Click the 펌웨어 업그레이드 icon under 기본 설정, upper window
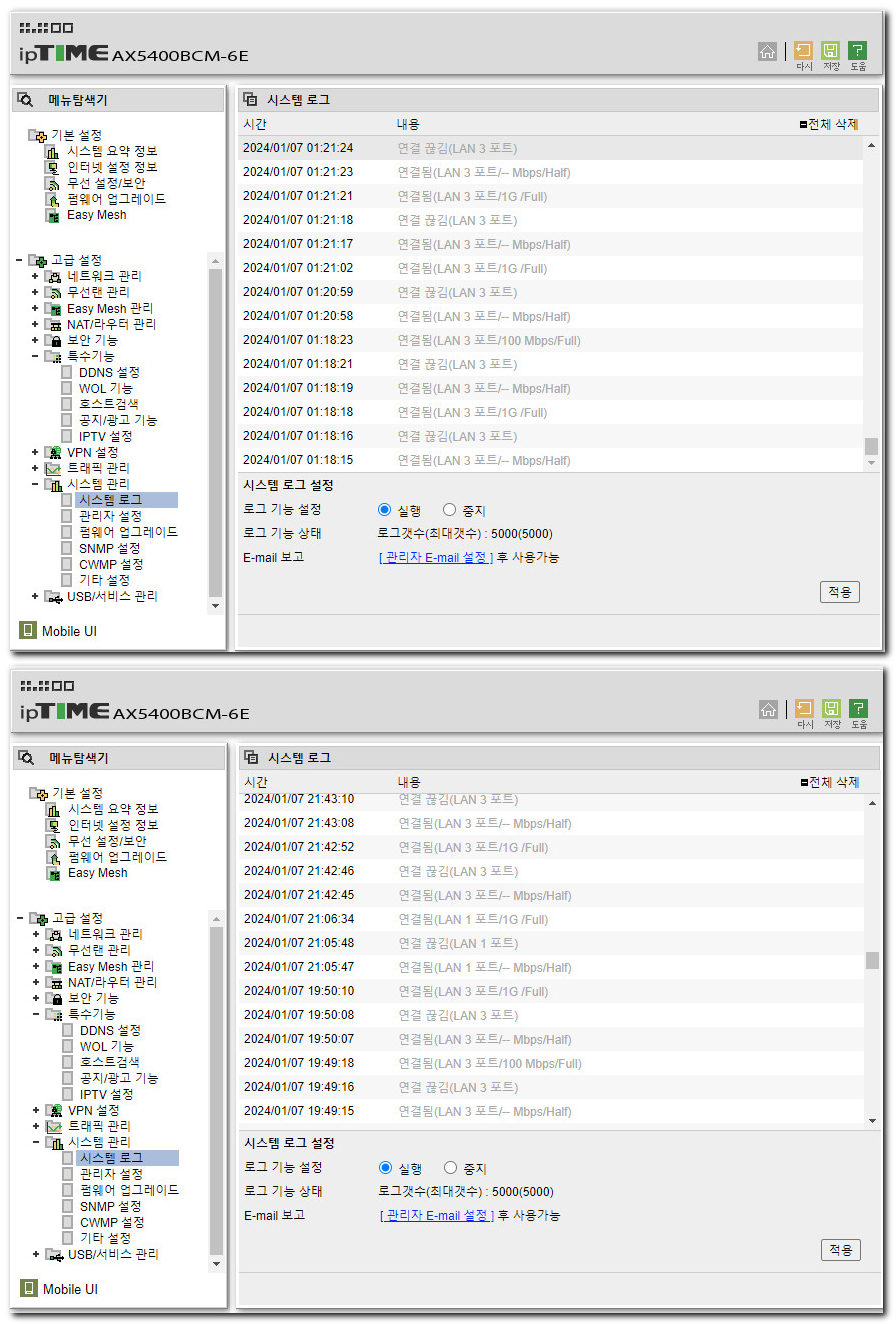 (52, 199)
